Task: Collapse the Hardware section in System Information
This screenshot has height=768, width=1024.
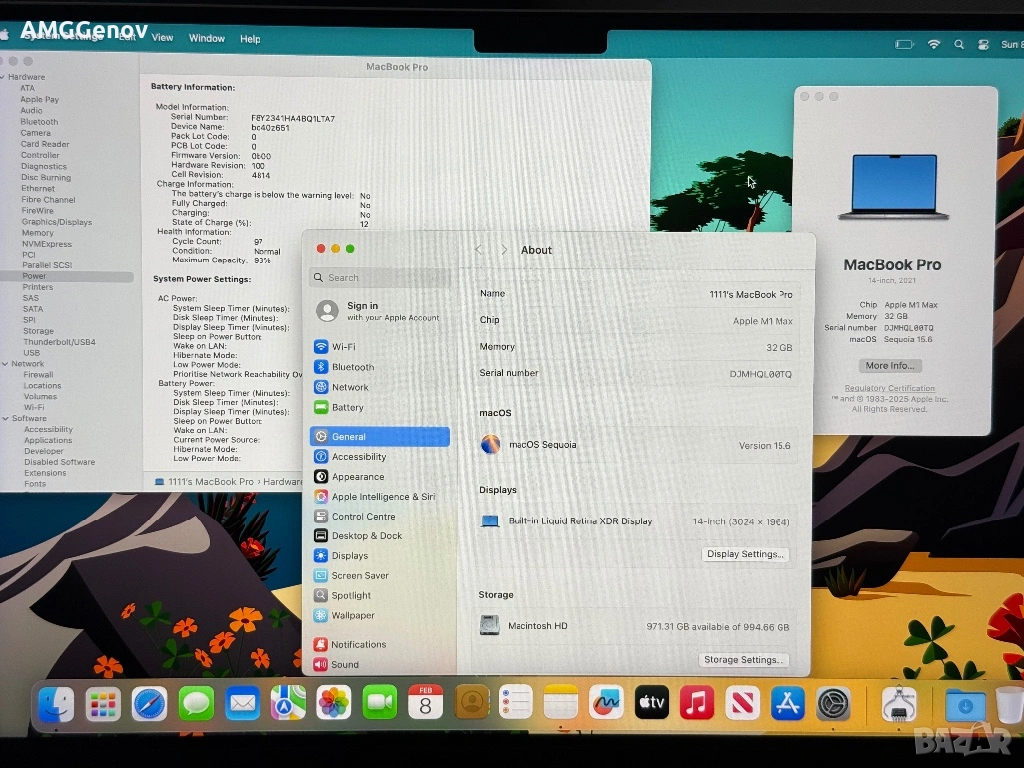Action: (x=3, y=77)
